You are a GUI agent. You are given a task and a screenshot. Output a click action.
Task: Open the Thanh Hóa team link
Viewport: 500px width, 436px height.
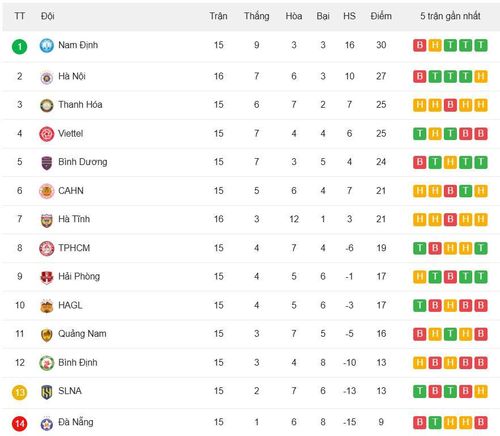click(80, 105)
